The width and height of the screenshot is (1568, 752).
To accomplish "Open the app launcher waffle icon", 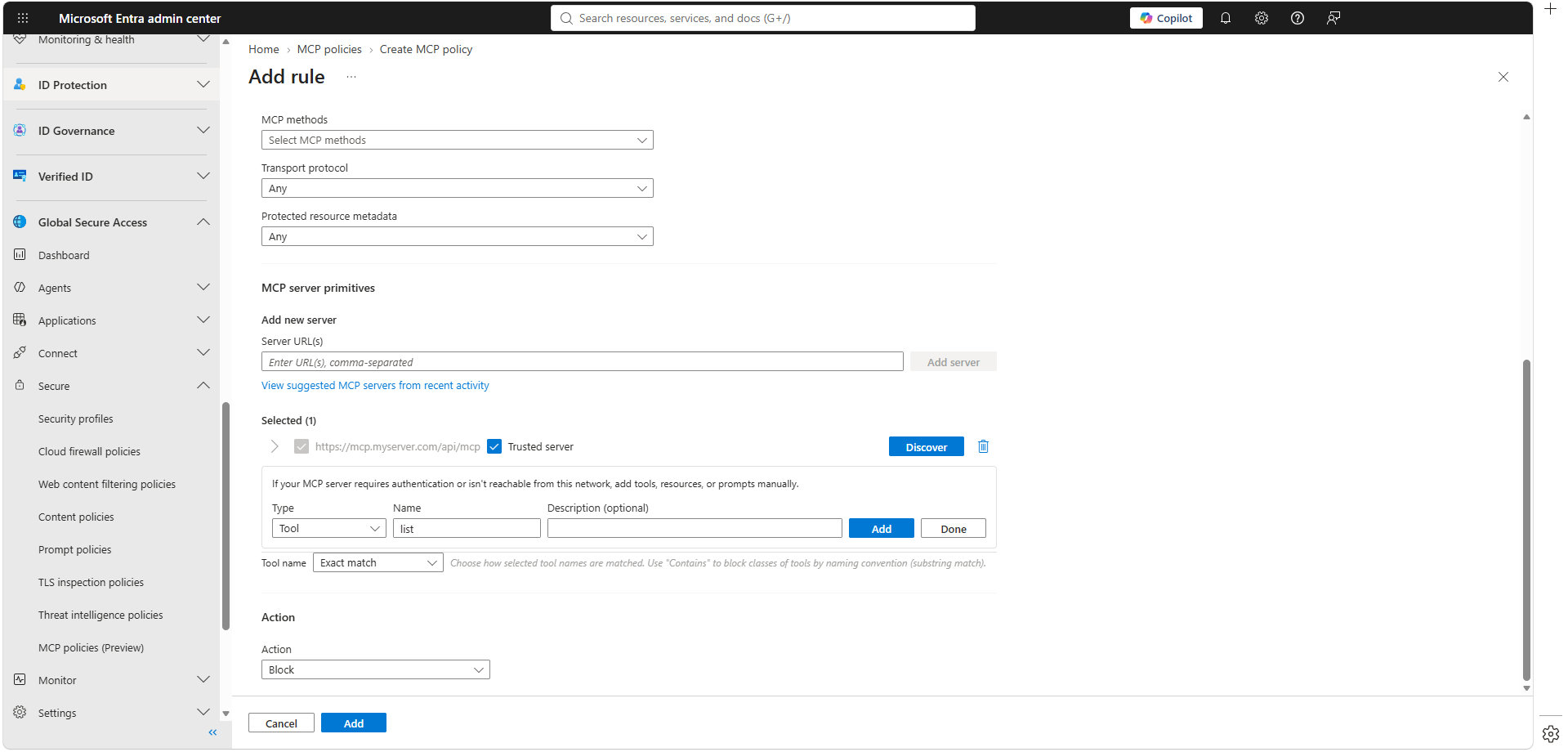I will pyautogui.click(x=23, y=18).
